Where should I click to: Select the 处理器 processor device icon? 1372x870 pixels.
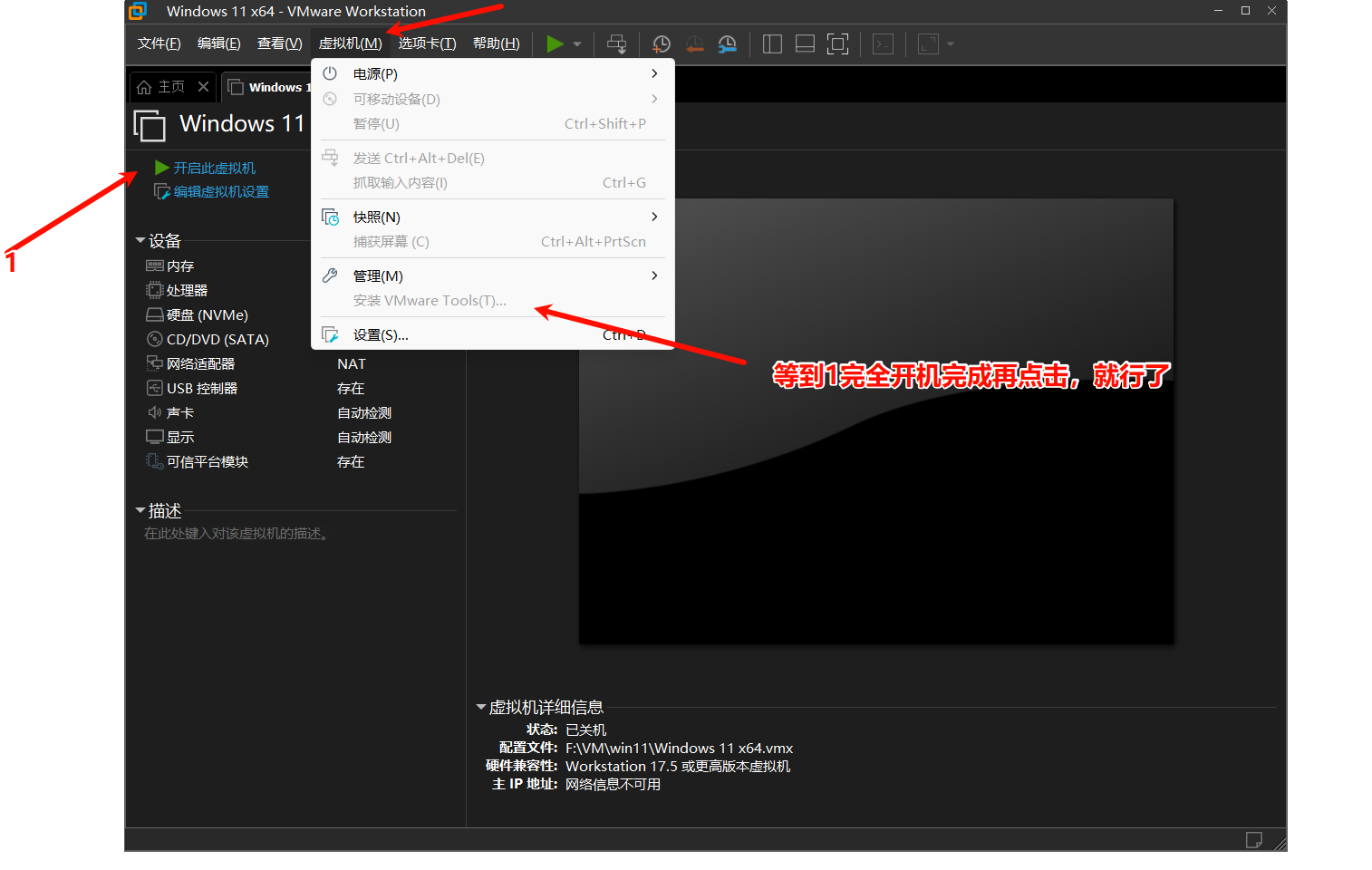pyautogui.click(x=155, y=290)
